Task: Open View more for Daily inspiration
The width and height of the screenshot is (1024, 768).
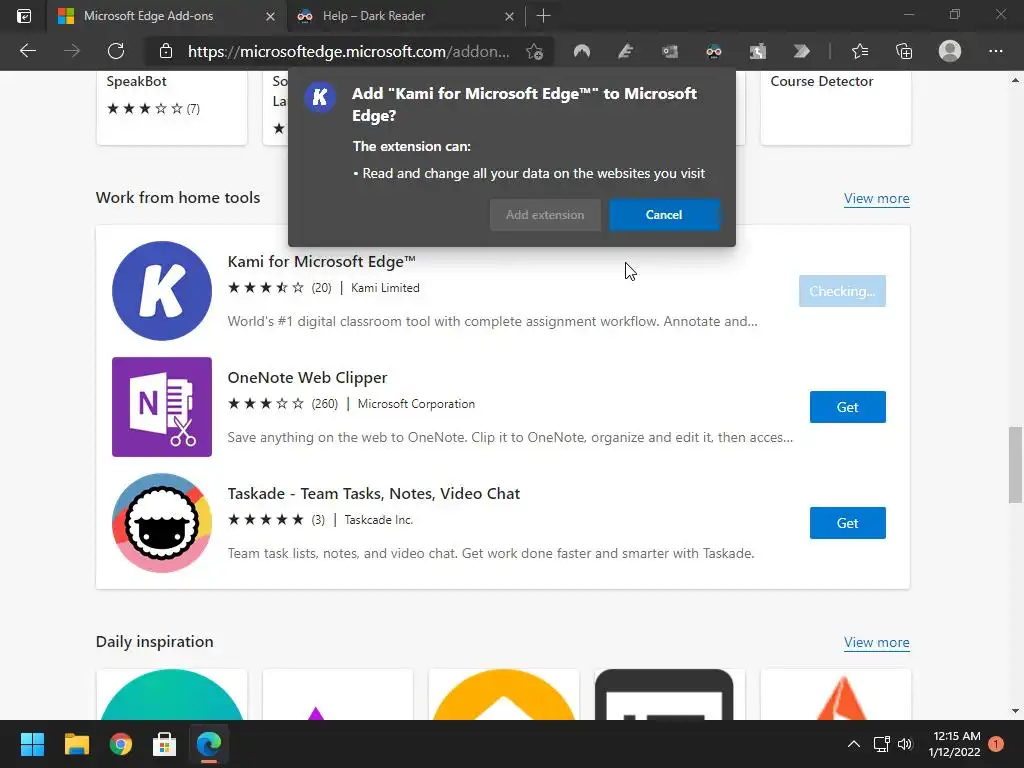Action: coord(876,643)
